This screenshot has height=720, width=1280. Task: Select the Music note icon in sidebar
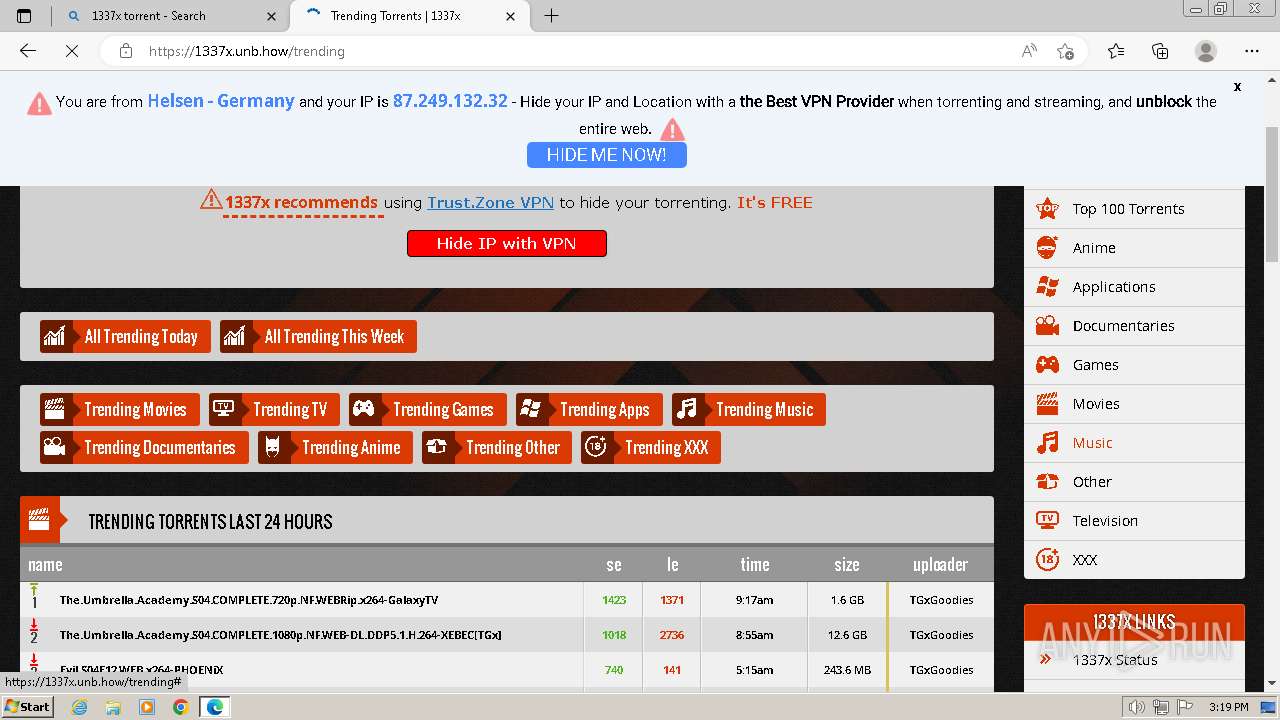coord(1047,442)
